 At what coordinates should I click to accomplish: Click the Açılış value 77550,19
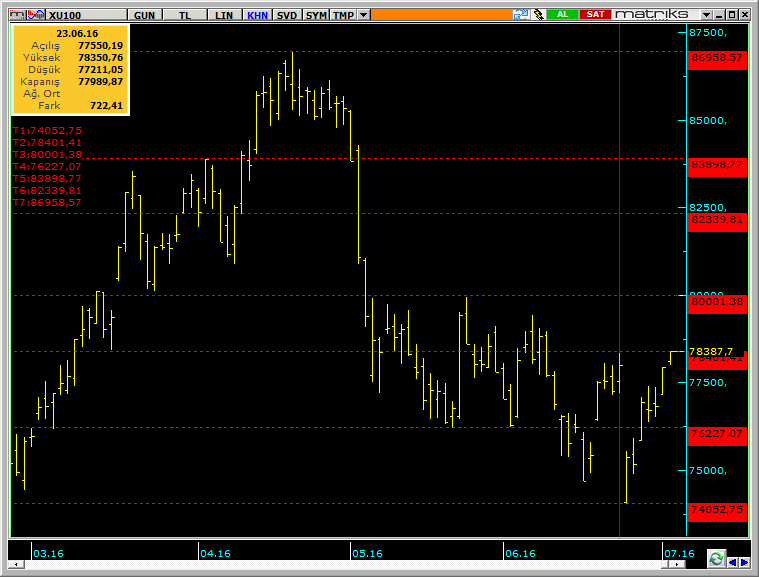pos(101,46)
